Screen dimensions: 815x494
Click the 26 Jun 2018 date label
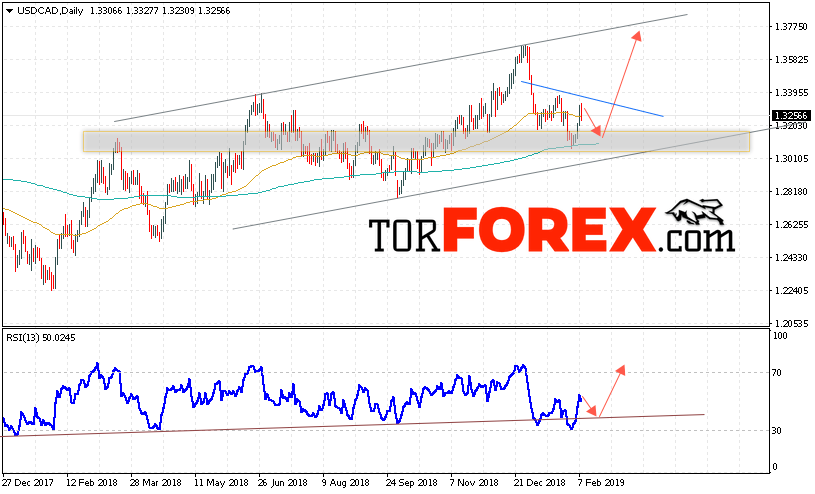click(x=283, y=483)
